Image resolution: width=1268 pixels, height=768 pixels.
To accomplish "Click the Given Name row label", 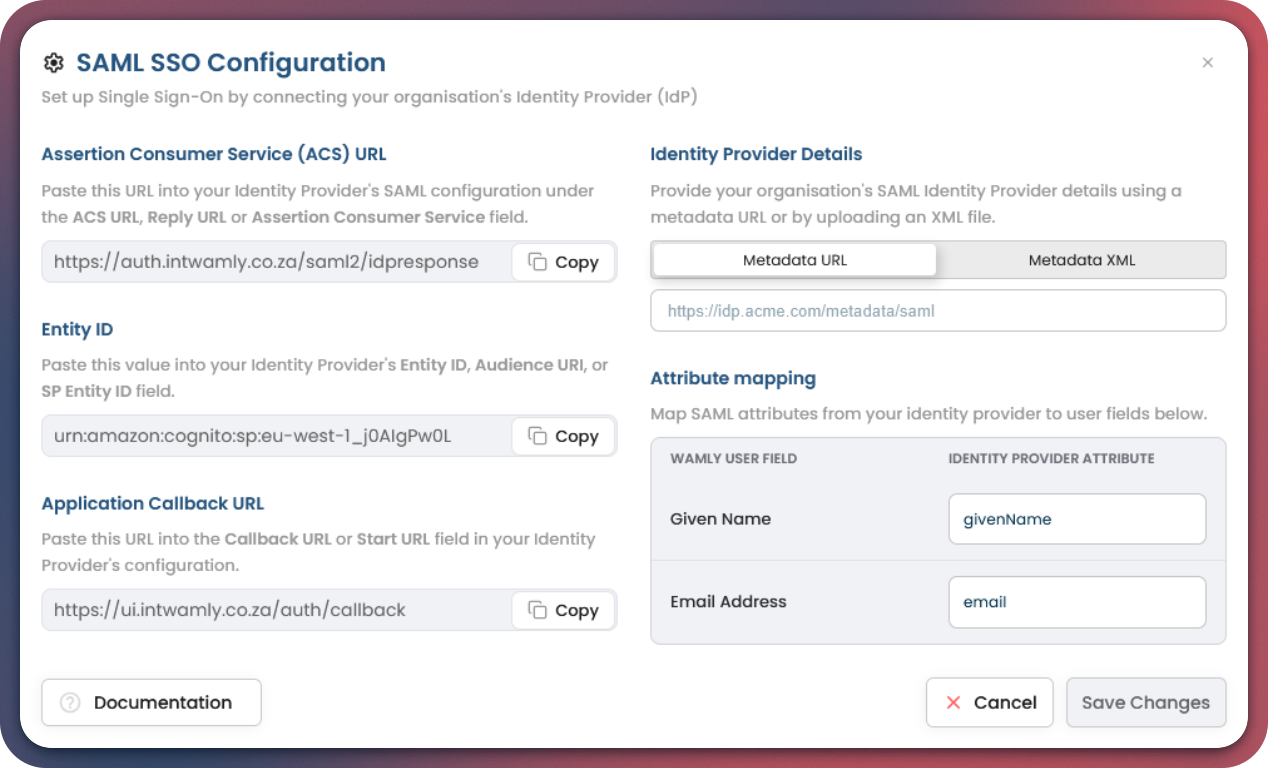I will pyautogui.click(x=720, y=519).
